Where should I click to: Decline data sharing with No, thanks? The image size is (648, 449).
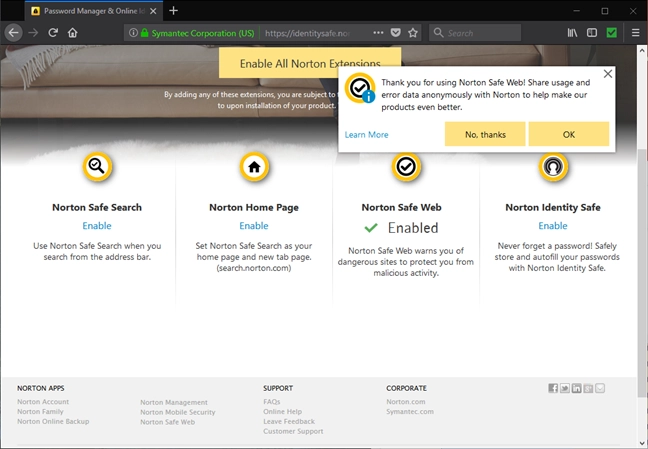(485, 134)
